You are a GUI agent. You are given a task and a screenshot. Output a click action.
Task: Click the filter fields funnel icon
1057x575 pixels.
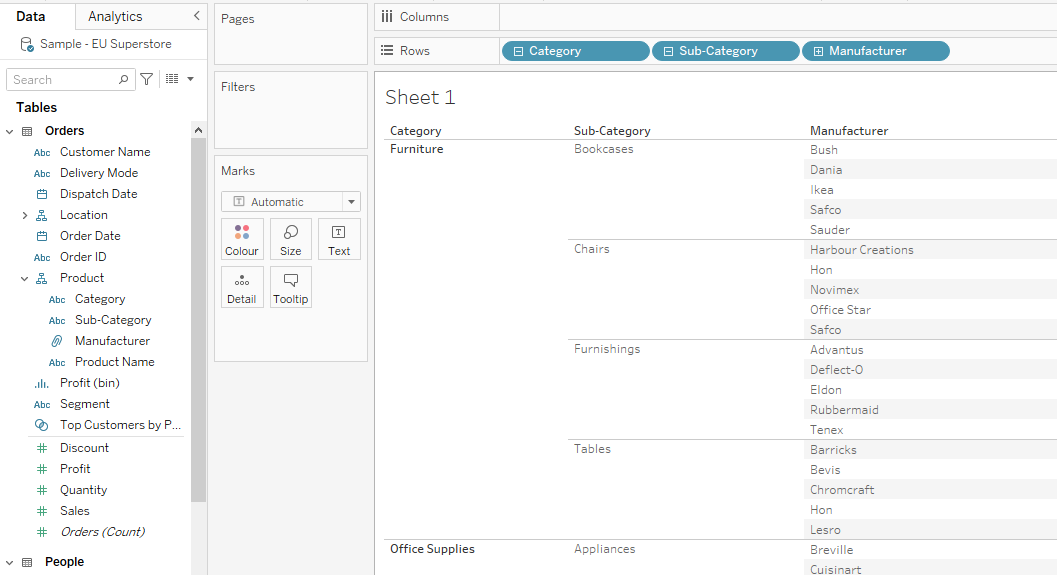[146, 80]
